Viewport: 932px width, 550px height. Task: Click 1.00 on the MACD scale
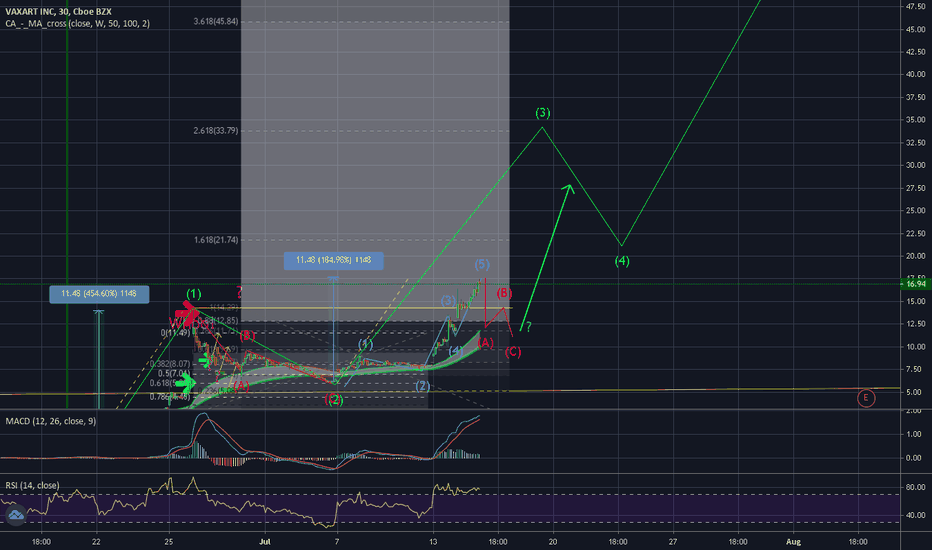click(x=914, y=435)
